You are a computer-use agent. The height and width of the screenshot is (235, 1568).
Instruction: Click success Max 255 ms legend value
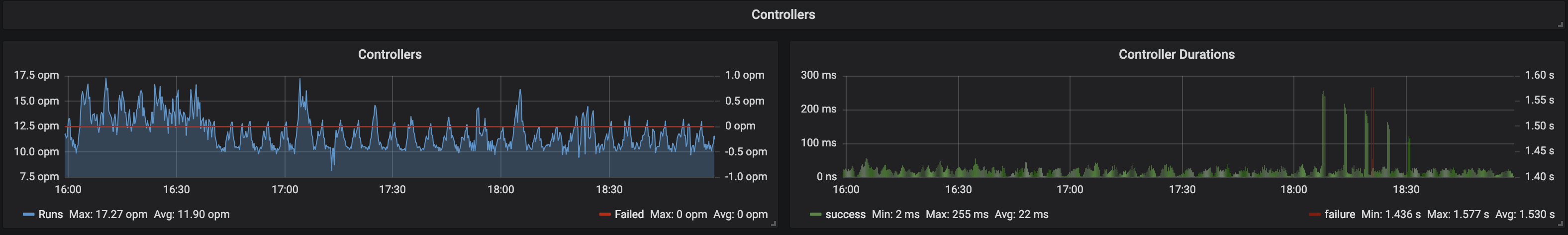957,214
